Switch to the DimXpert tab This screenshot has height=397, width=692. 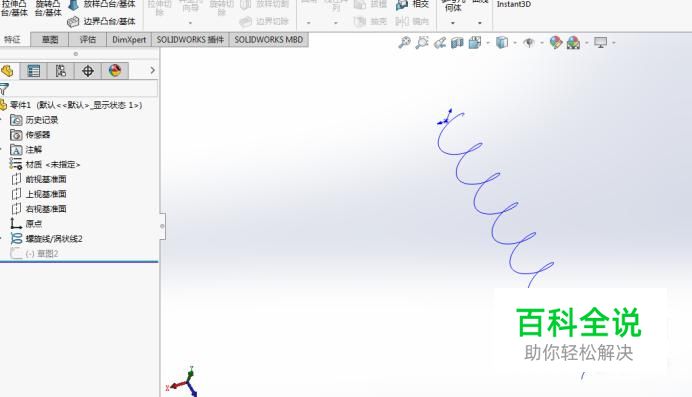[x=129, y=39]
